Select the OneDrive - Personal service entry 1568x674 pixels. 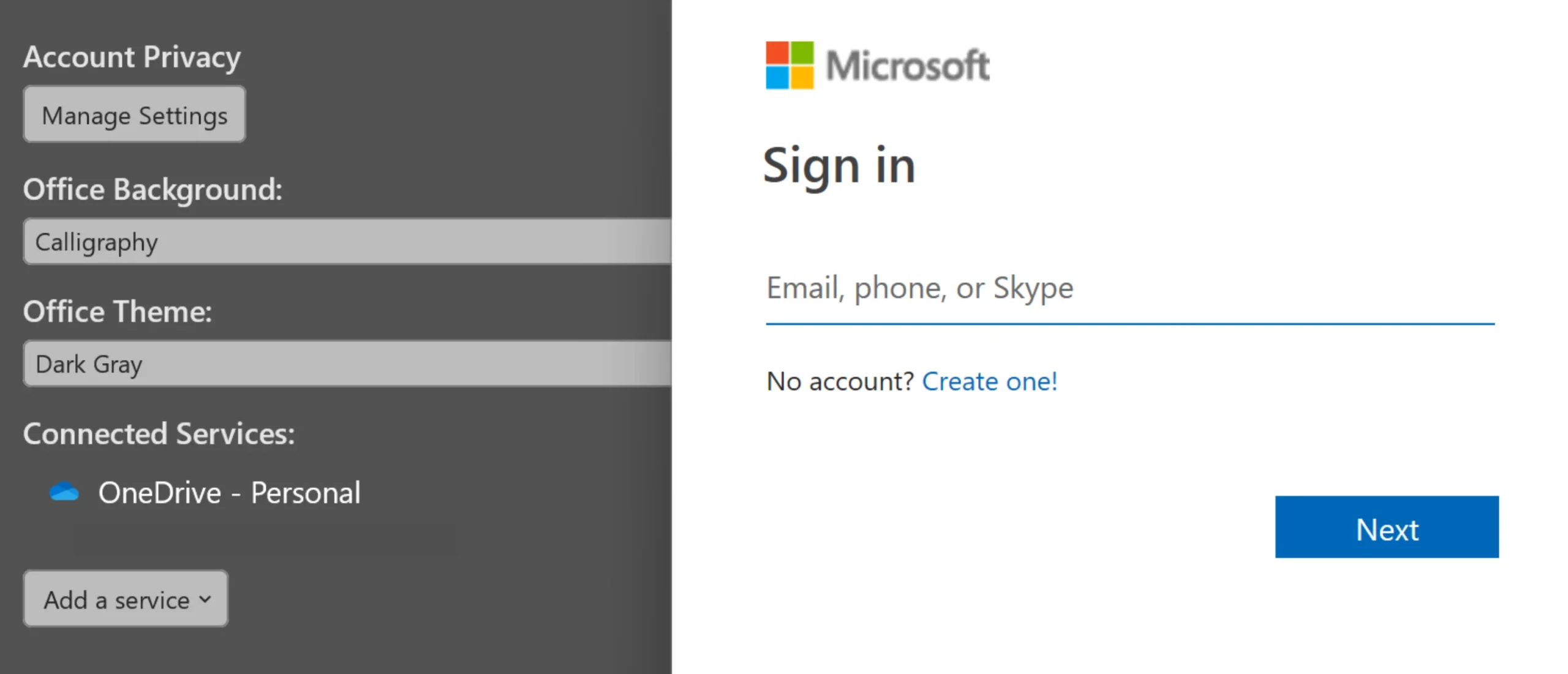pyautogui.click(x=229, y=493)
